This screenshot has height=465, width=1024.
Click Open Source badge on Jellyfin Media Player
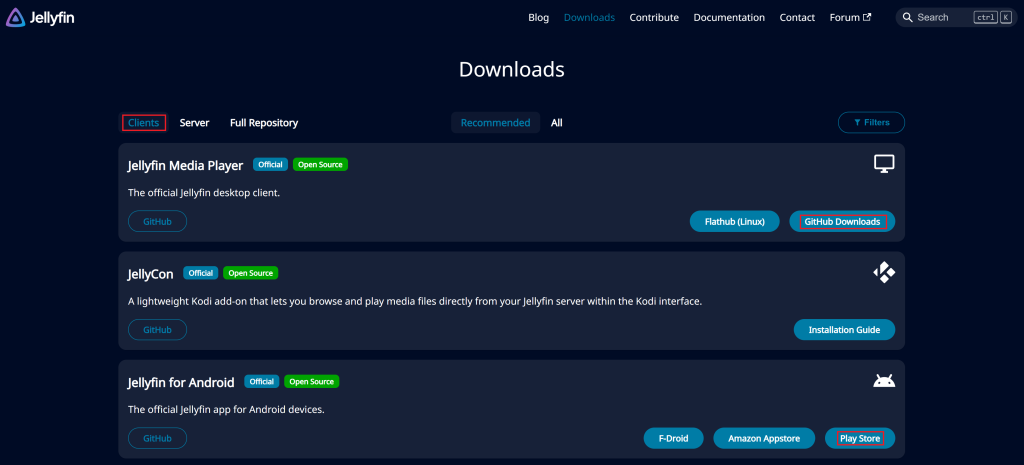(x=321, y=165)
